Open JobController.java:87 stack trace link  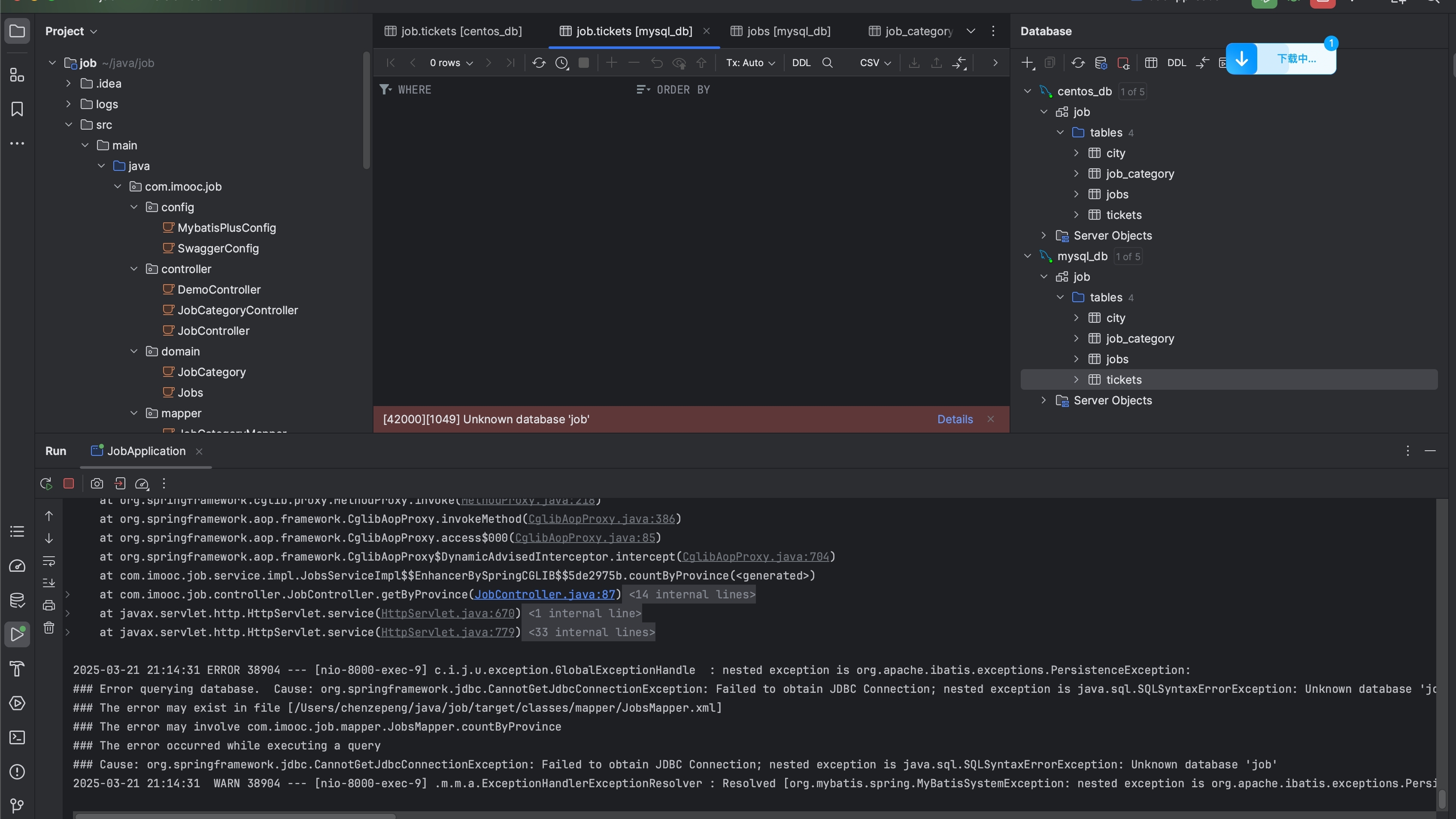(x=545, y=595)
